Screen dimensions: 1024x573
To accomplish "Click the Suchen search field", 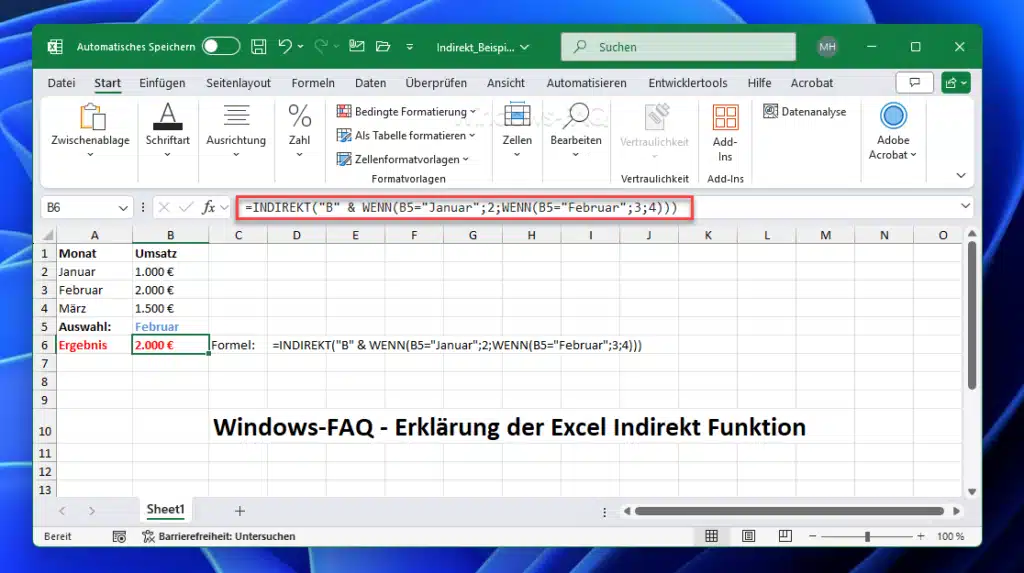I will [x=678, y=47].
